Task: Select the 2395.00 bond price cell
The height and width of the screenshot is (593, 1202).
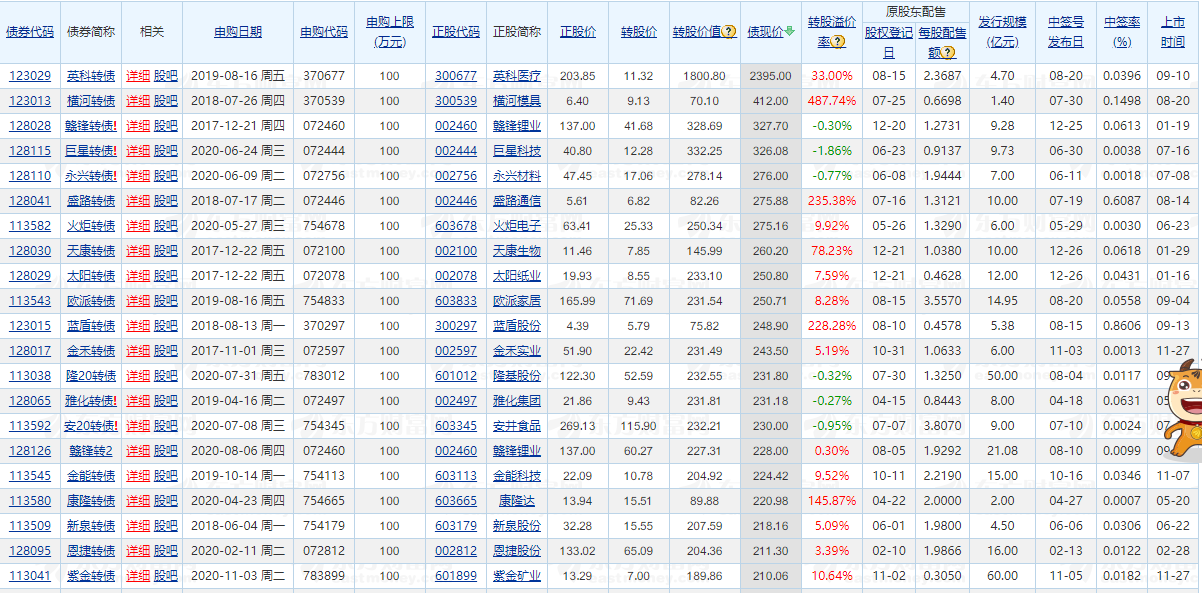Action: [770, 76]
